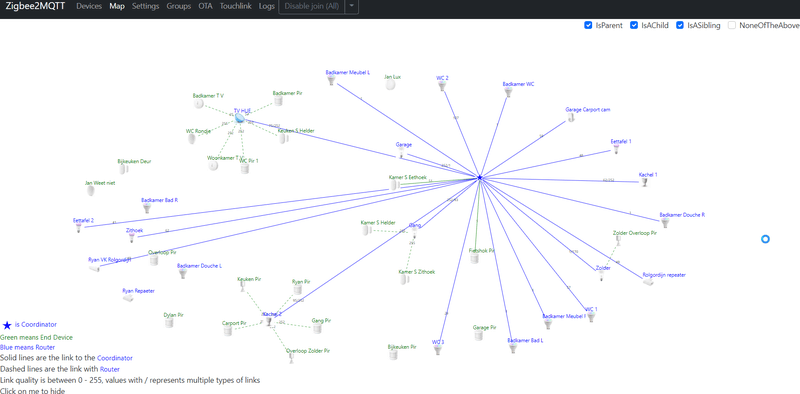Click the Rolgordijn repeater node
Screen dimensions: 800x394
[648, 282]
